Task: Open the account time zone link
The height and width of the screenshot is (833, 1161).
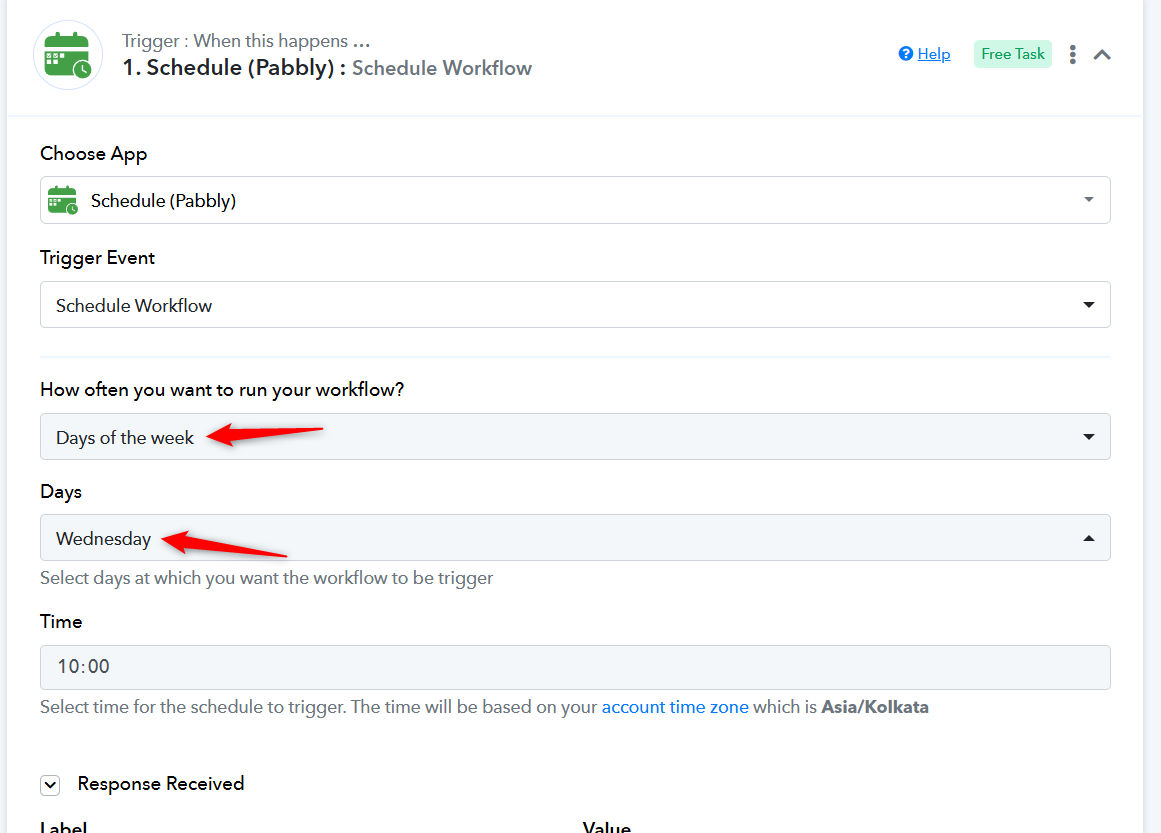Action: click(x=675, y=707)
